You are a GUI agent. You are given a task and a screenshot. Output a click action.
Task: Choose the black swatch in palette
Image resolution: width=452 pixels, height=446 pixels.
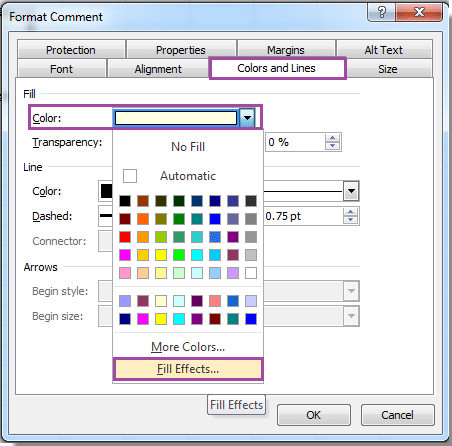pos(125,201)
